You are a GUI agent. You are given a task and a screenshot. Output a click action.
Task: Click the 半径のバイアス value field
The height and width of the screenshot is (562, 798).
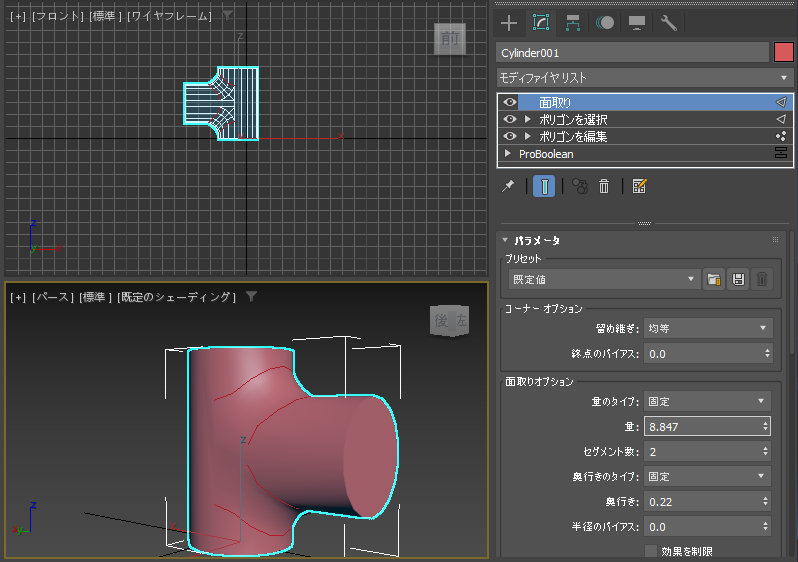tap(702, 527)
